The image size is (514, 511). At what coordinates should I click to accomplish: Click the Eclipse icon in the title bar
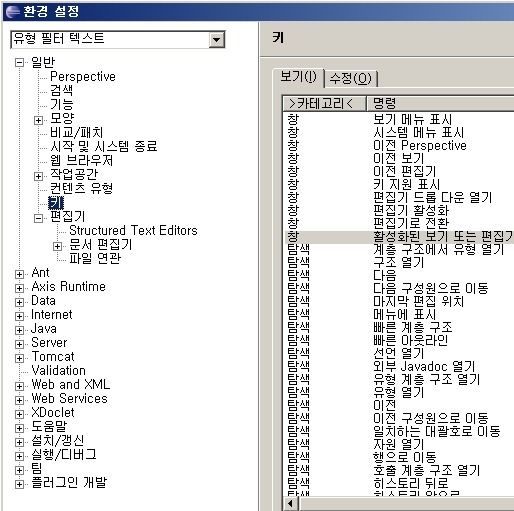coord(13,11)
